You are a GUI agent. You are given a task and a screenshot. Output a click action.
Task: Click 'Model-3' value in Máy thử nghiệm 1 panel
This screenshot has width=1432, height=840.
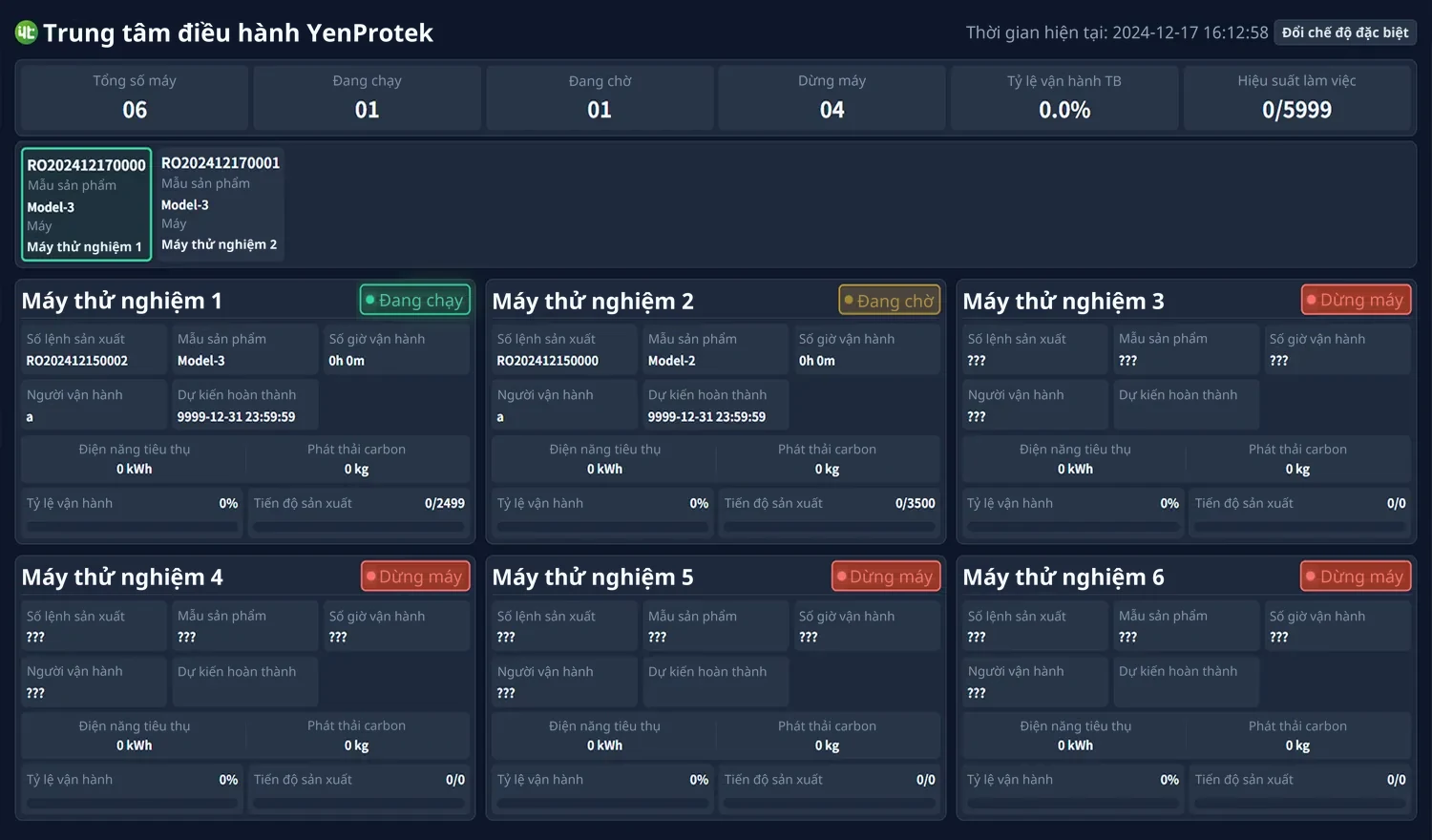[200, 361]
